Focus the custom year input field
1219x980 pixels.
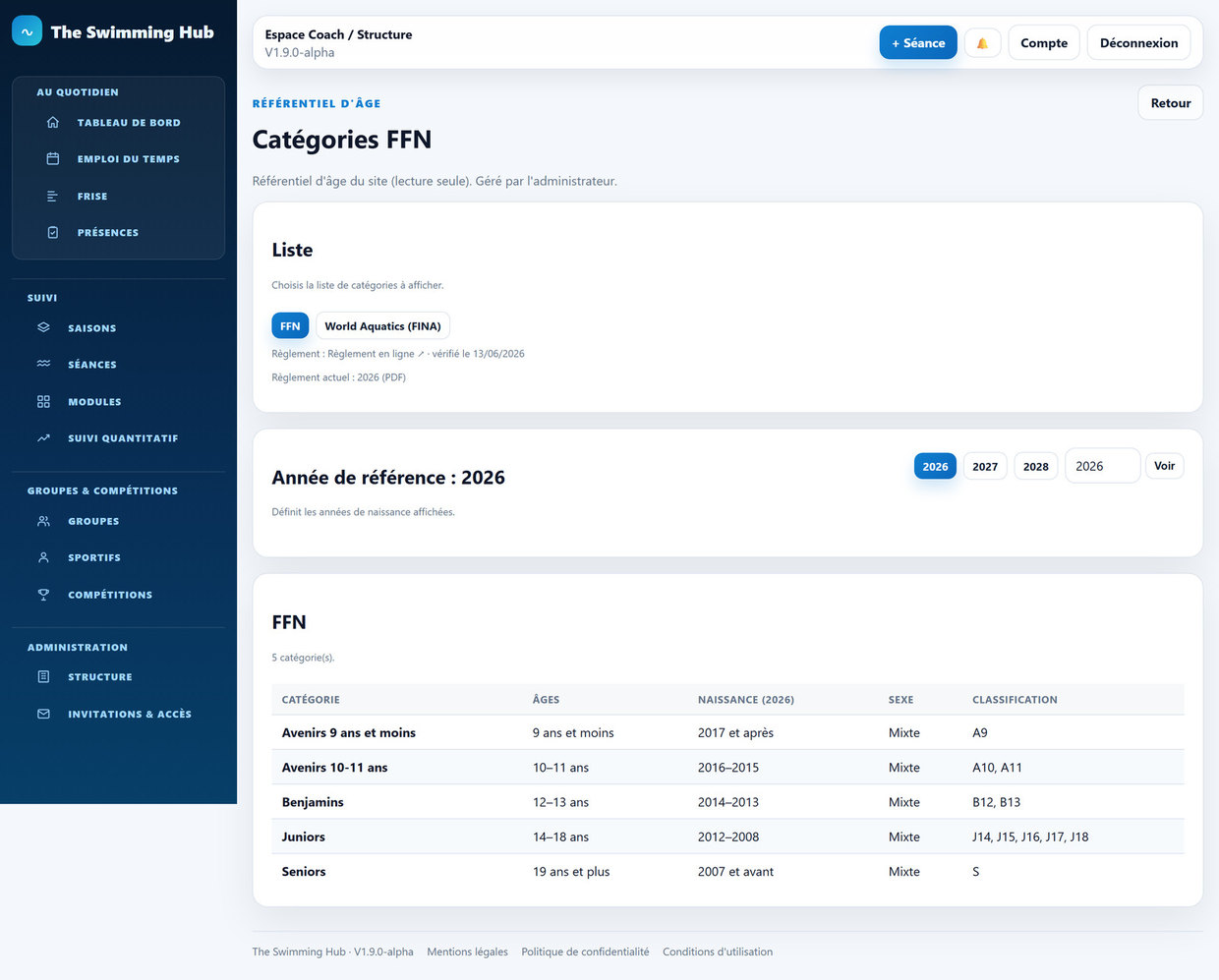pyautogui.click(x=1103, y=466)
